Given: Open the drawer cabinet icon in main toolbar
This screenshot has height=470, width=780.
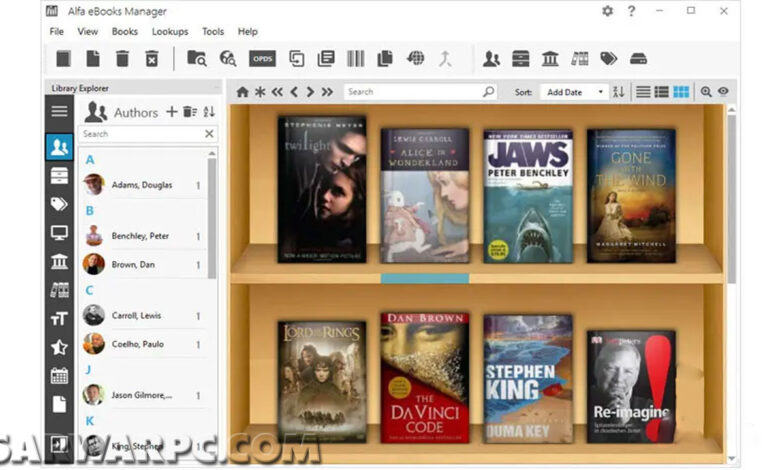Looking at the screenshot, I should (x=520, y=59).
